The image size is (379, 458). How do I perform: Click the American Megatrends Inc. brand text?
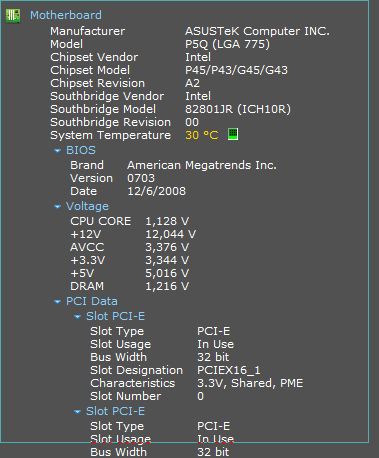click(x=202, y=165)
